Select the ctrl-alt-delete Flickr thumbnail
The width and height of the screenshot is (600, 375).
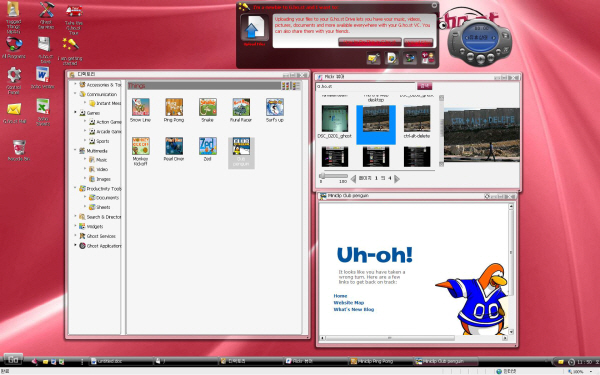[x=417, y=119]
